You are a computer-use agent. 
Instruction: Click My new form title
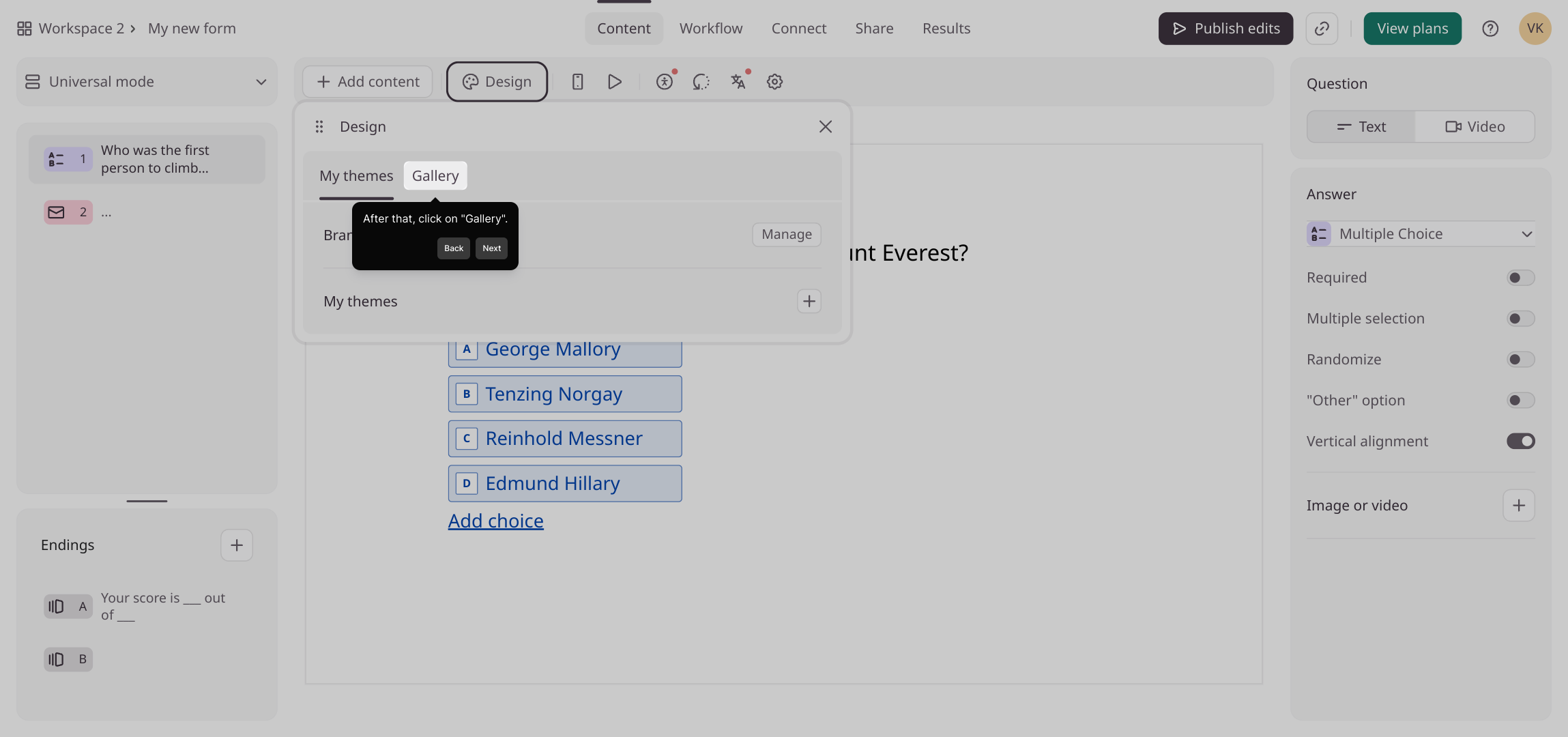coord(192,29)
